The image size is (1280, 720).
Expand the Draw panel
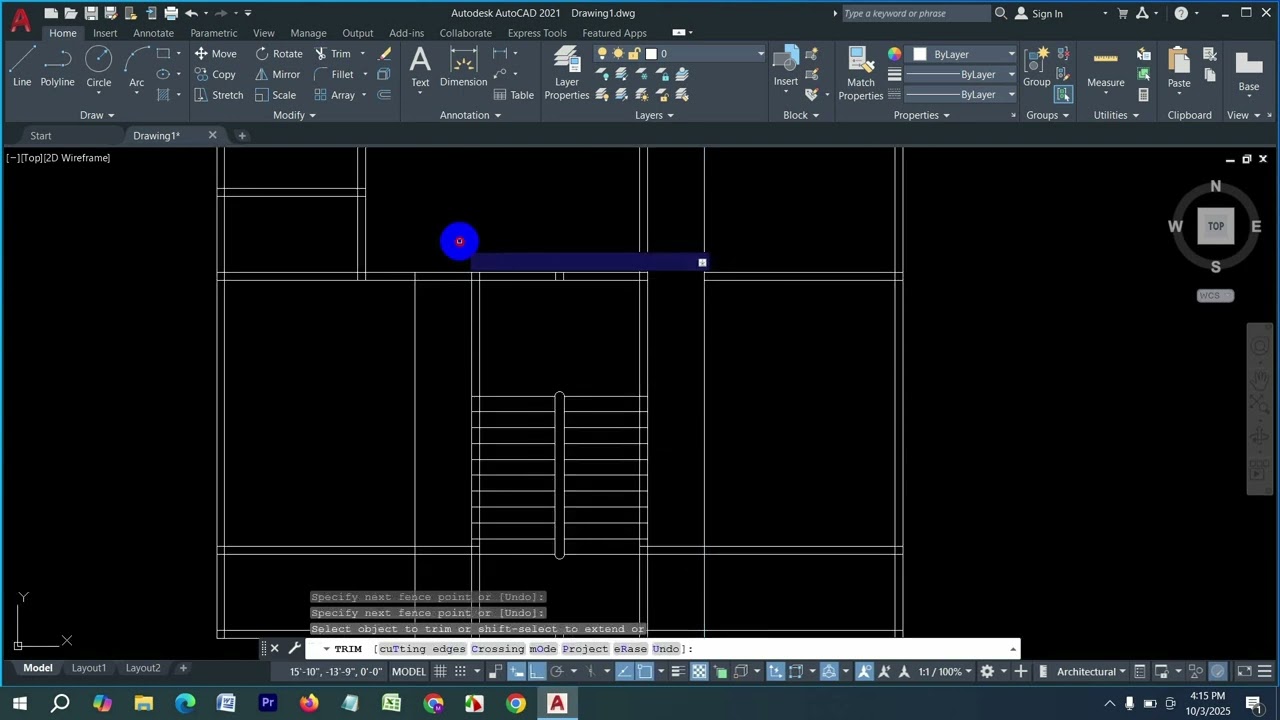[x=97, y=115]
